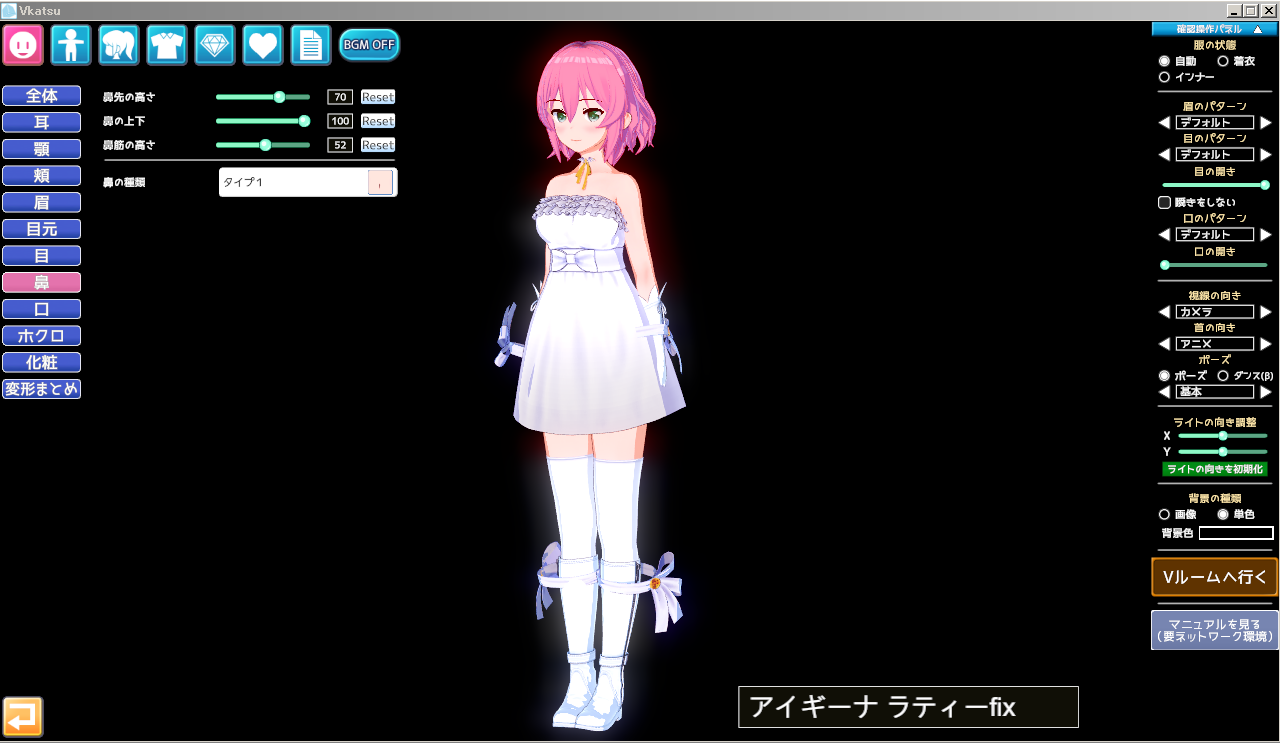
Task: Select 画像 background type radio button
Action: pos(1164,514)
